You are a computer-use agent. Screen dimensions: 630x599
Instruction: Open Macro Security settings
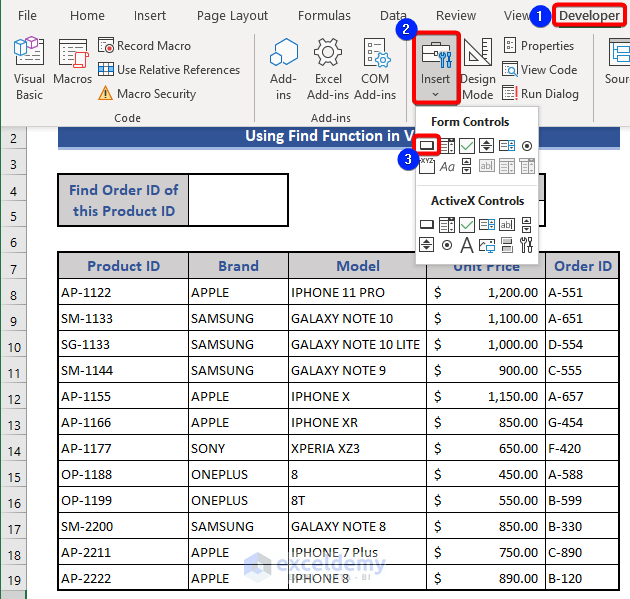(147, 94)
